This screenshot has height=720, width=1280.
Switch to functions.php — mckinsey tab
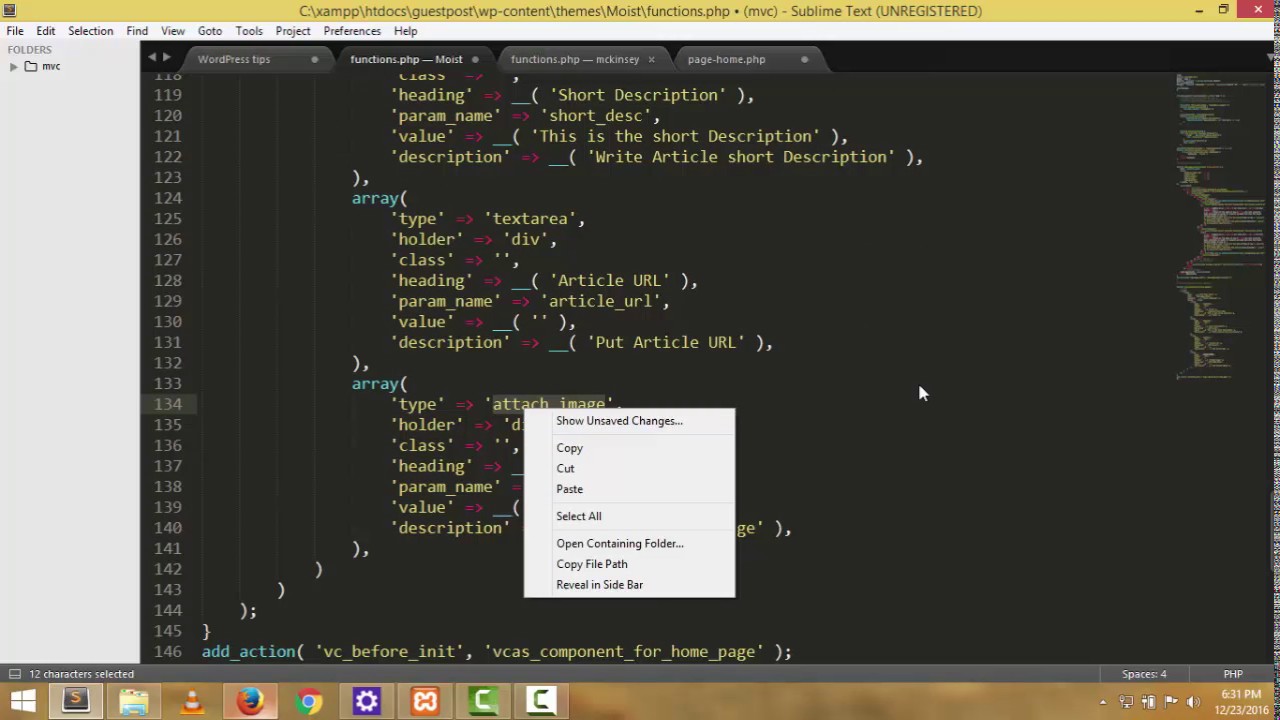coord(575,59)
